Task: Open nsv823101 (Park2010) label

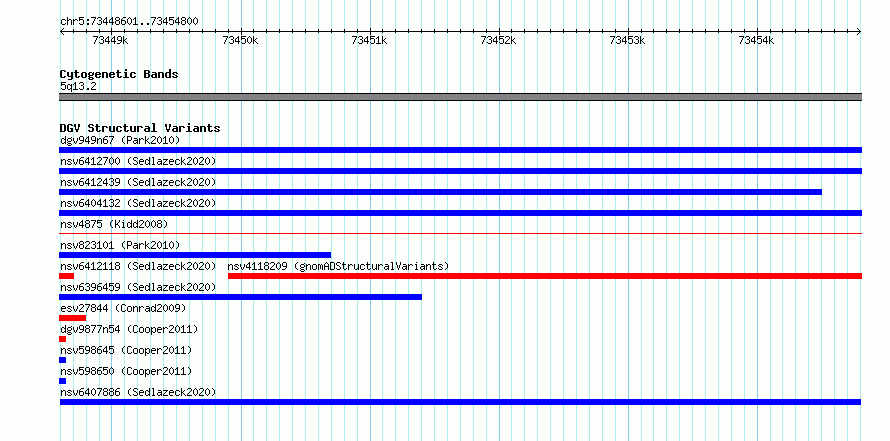Action: (120, 245)
